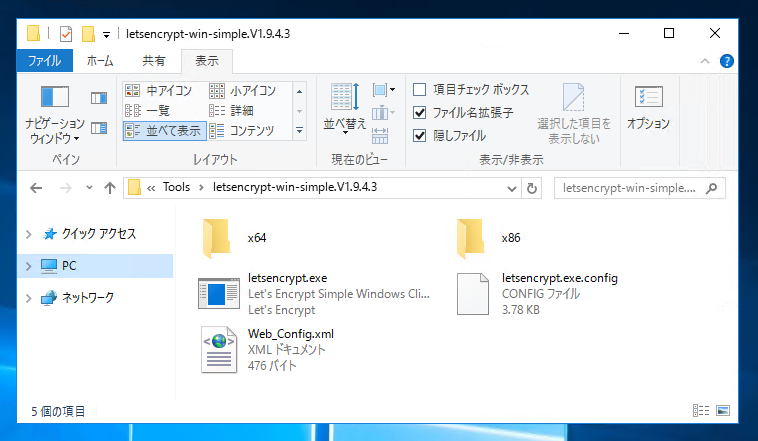Collapse the ribbon with chevron

705,61
